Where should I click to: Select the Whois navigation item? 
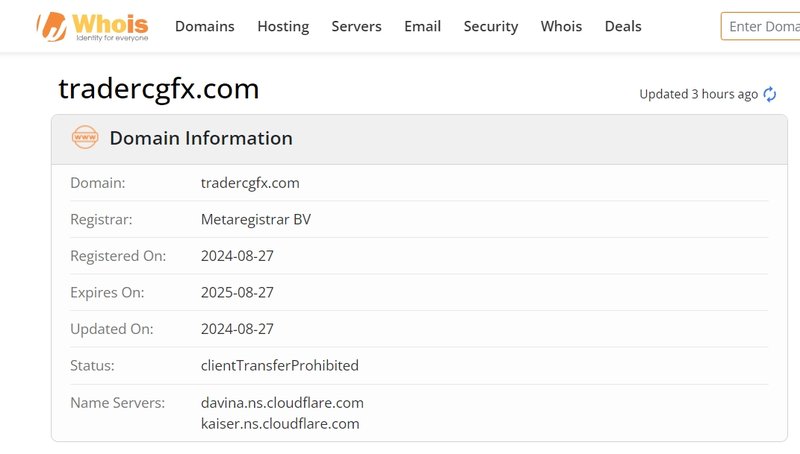[x=561, y=26]
